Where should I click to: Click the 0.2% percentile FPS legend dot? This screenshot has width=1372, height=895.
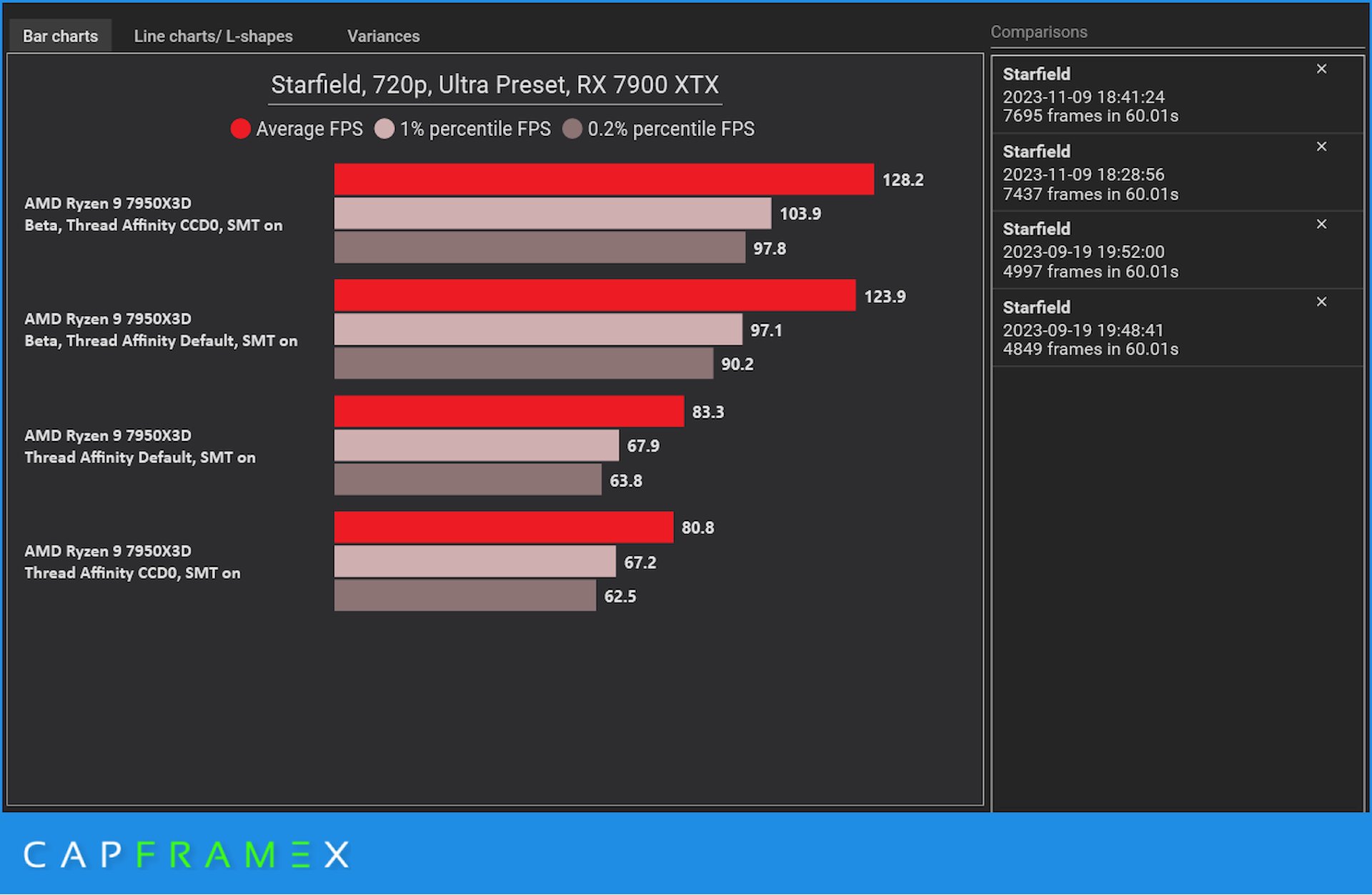coord(572,129)
